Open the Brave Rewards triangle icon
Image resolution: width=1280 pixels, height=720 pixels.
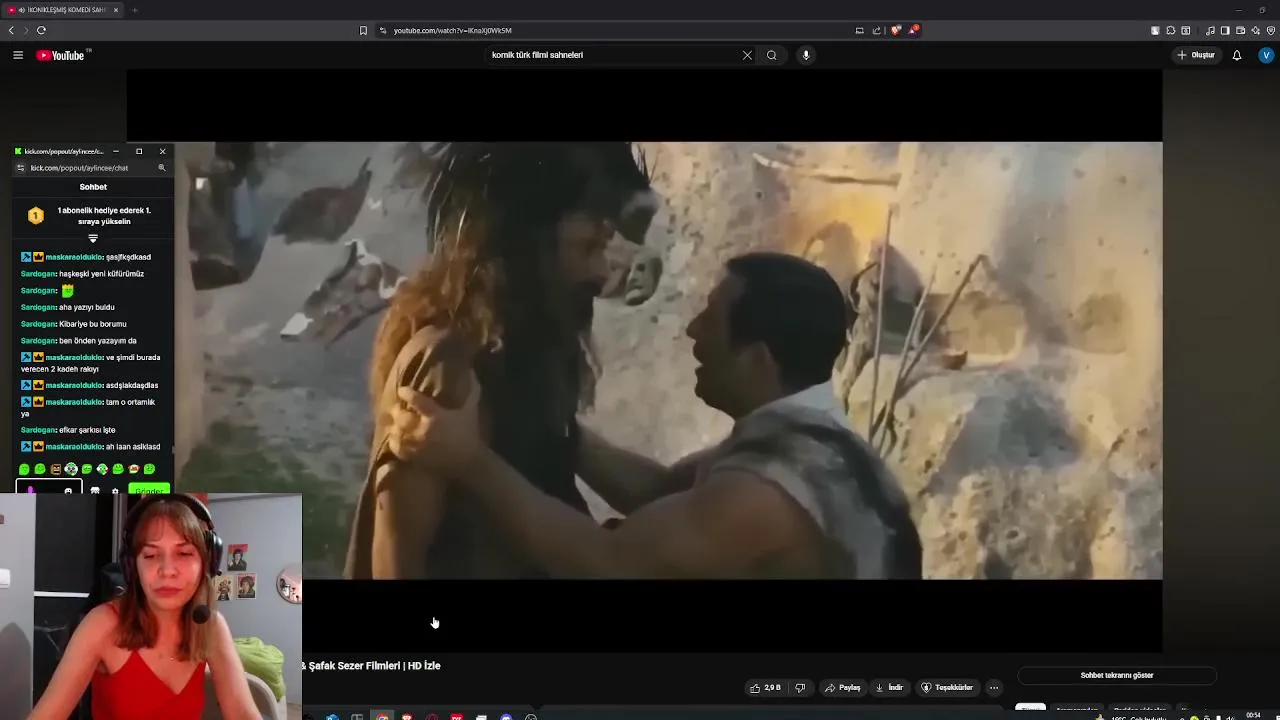913,30
